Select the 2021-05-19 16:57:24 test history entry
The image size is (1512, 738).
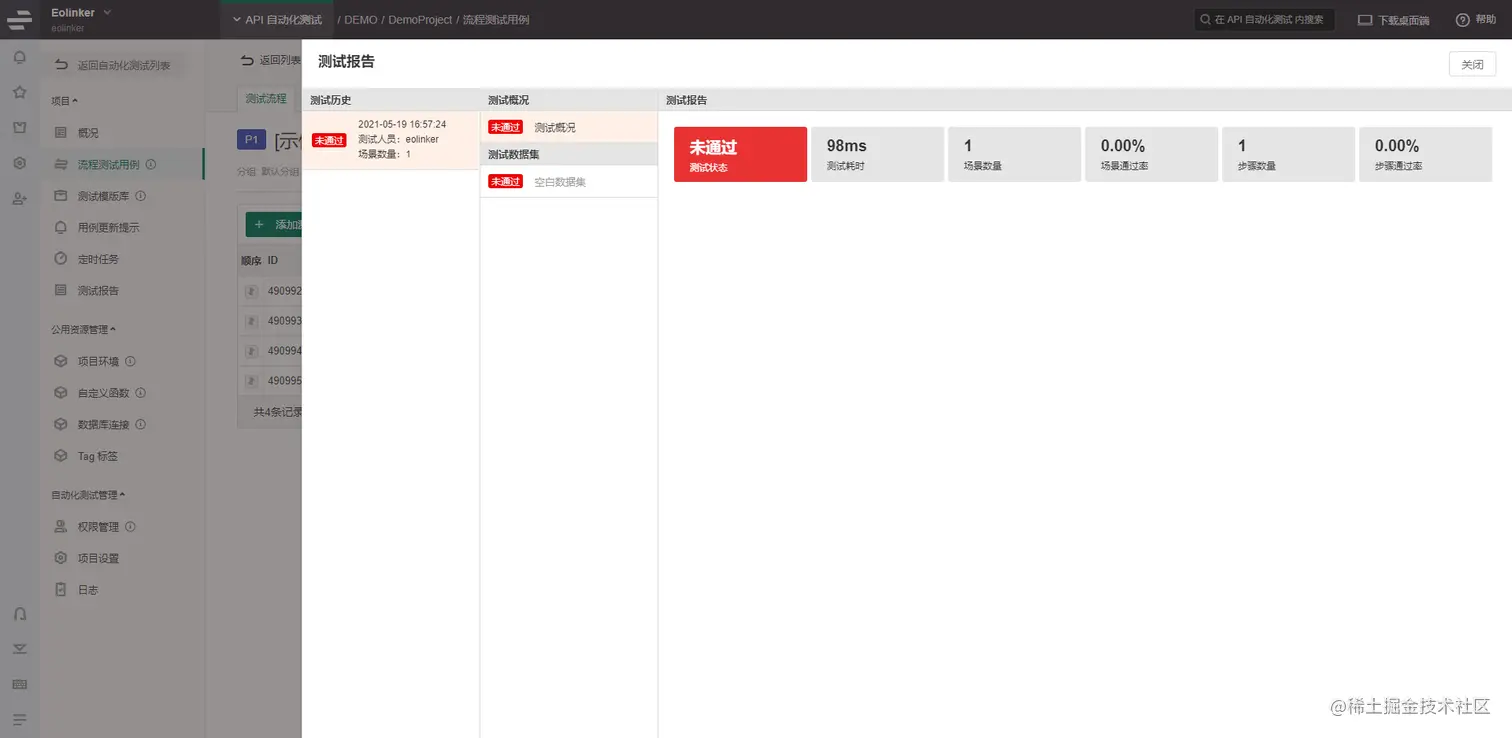[x=391, y=140]
